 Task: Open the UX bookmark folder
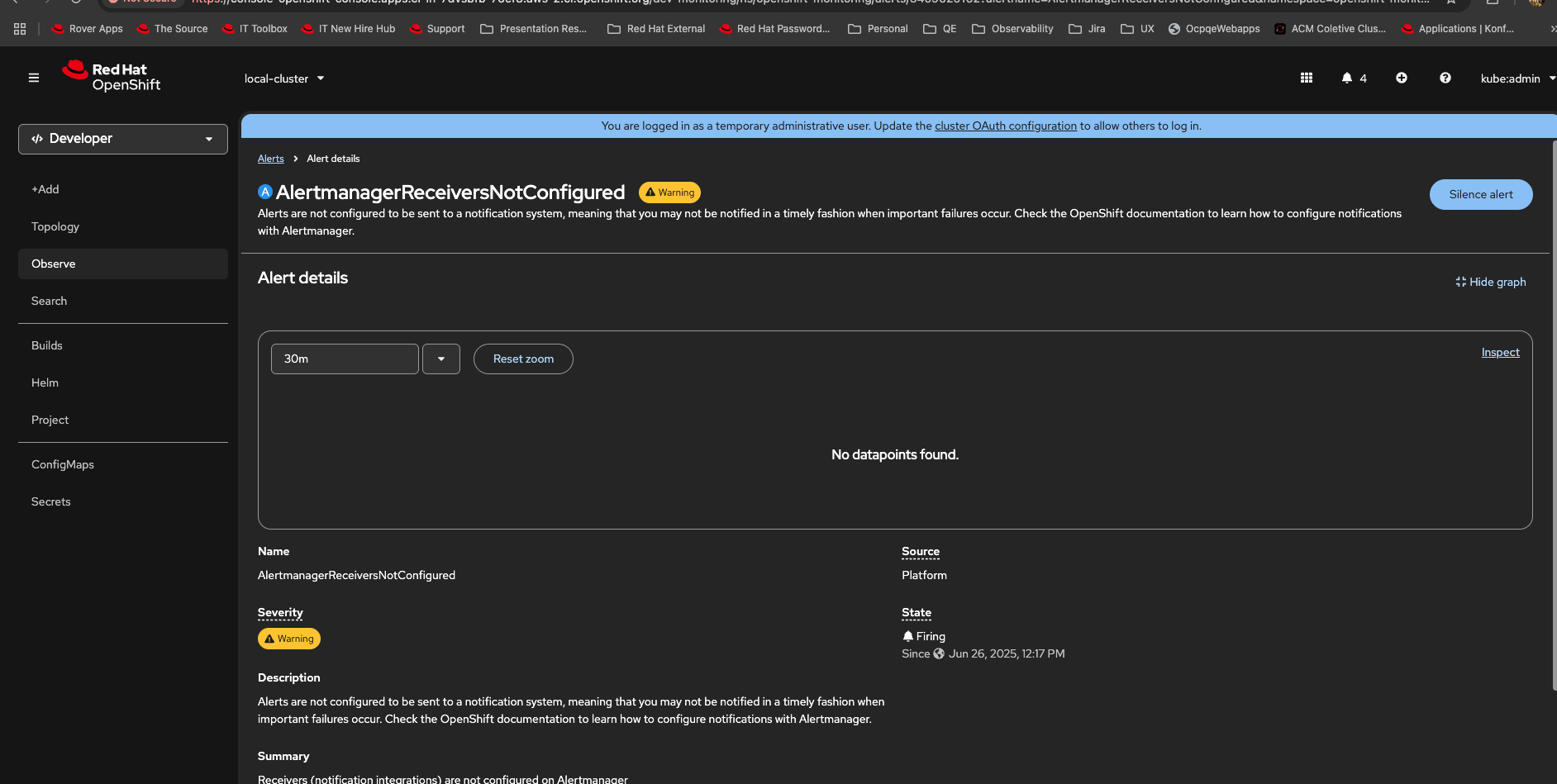1137,29
